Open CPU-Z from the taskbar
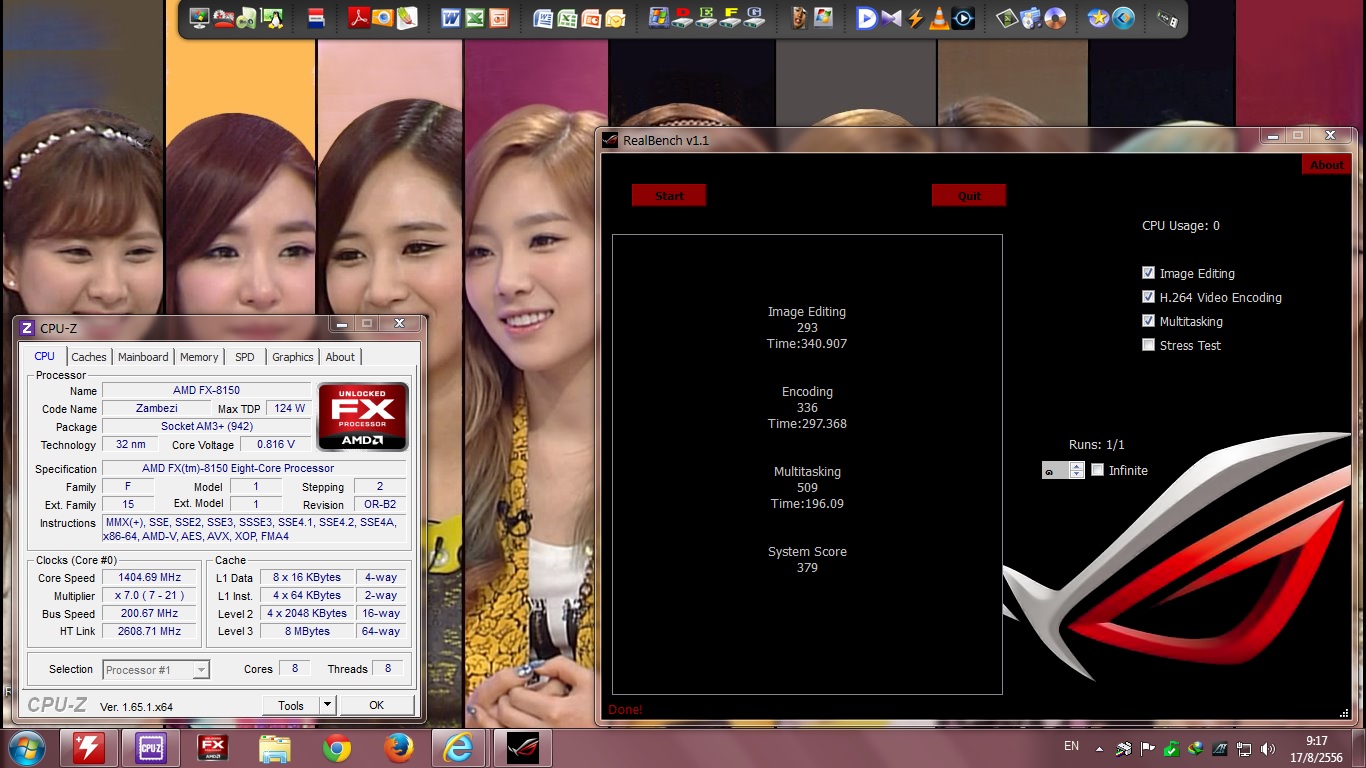 (151, 748)
